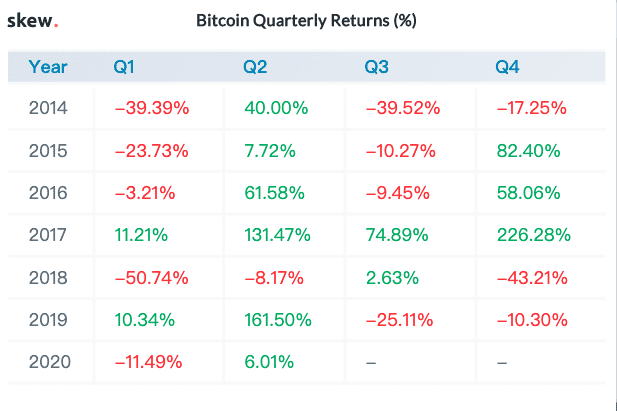Click the 2015 Q4 value 82.40%
617x411 pixels.
(x=528, y=151)
